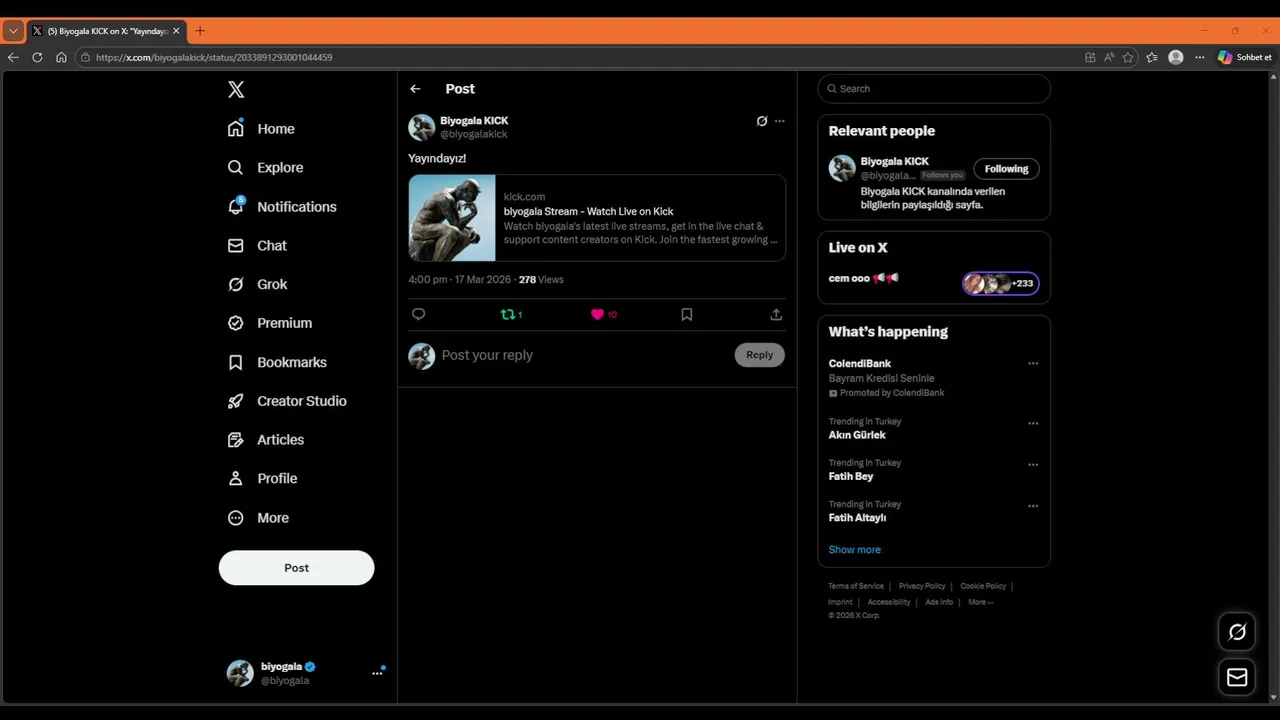1280x720 pixels.
Task: Open the Sohbet et Copilot button
Action: [x=1245, y=57]
